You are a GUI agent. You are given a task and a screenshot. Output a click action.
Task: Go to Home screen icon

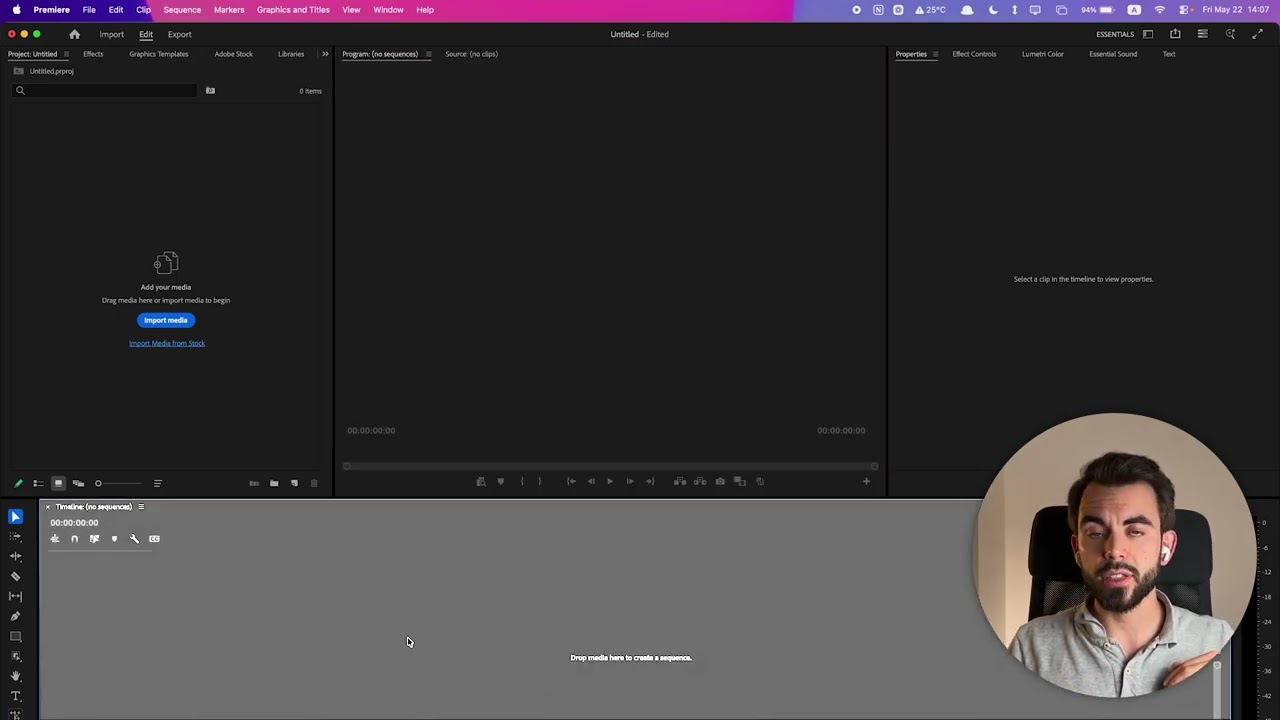point(74,34)
